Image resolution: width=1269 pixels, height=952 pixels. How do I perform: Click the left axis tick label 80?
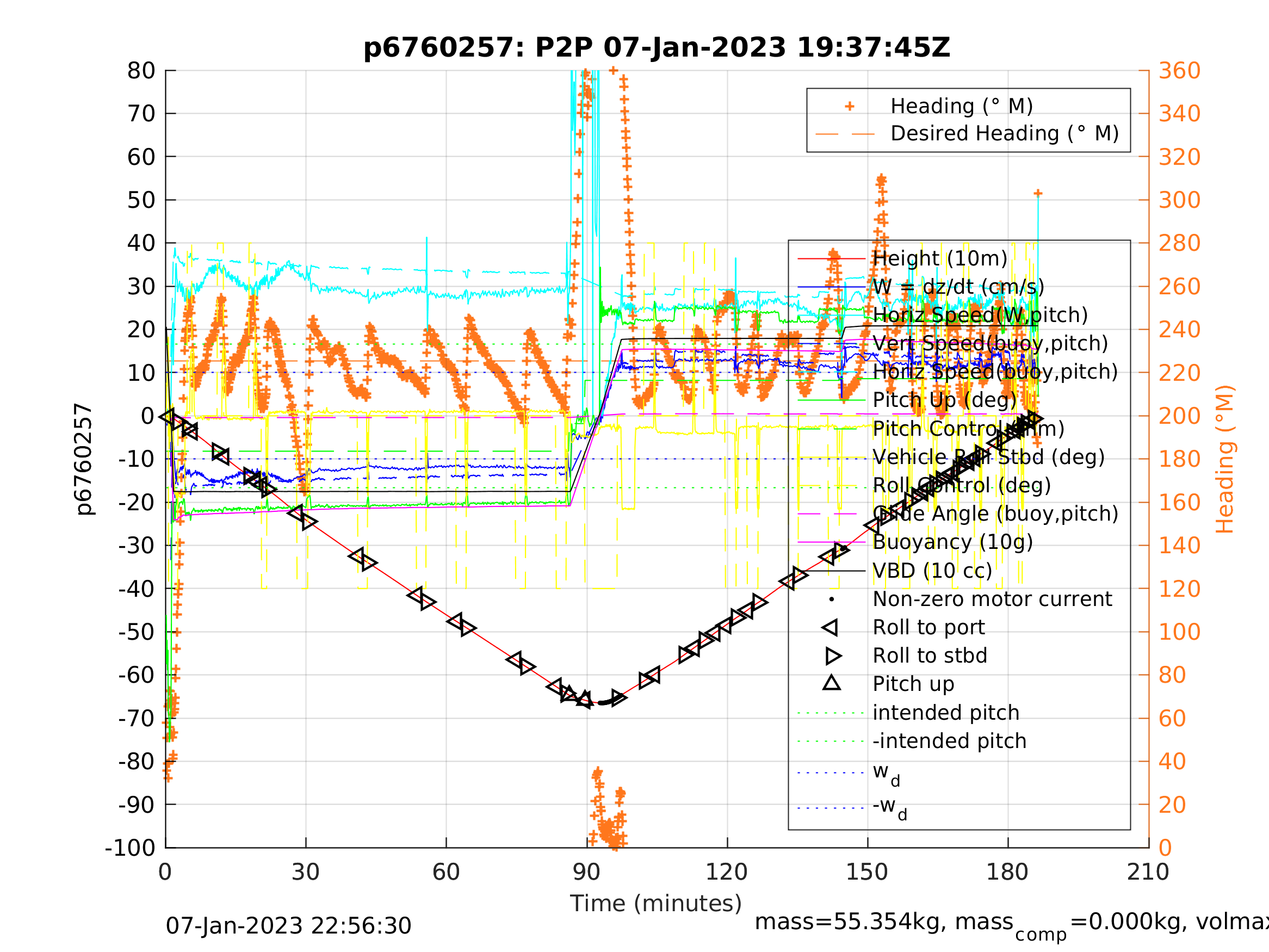click(x=141, y=71)
